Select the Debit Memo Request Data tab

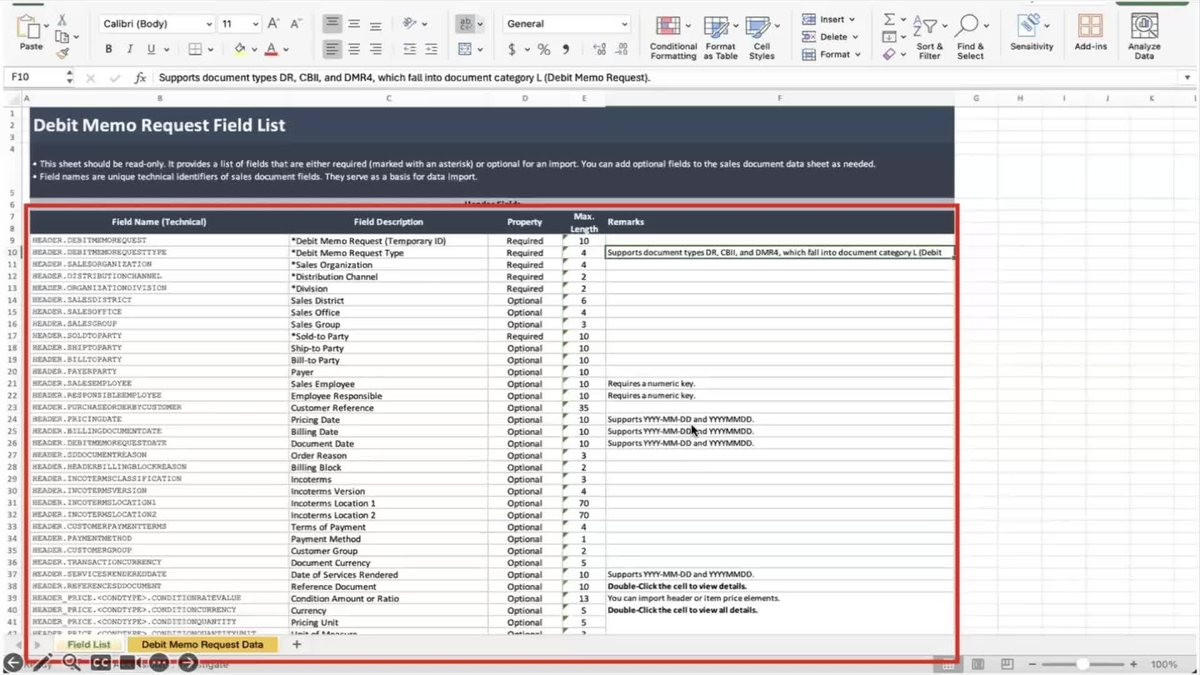point(203,644)
